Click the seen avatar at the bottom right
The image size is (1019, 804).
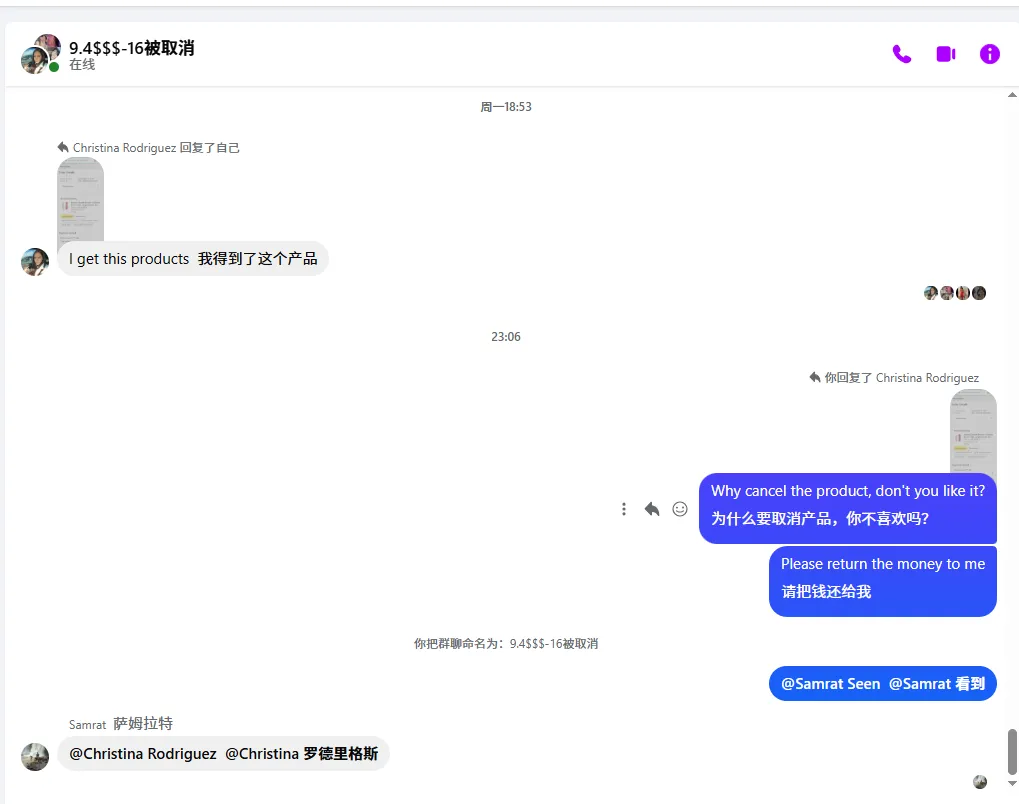pos(979,781)
